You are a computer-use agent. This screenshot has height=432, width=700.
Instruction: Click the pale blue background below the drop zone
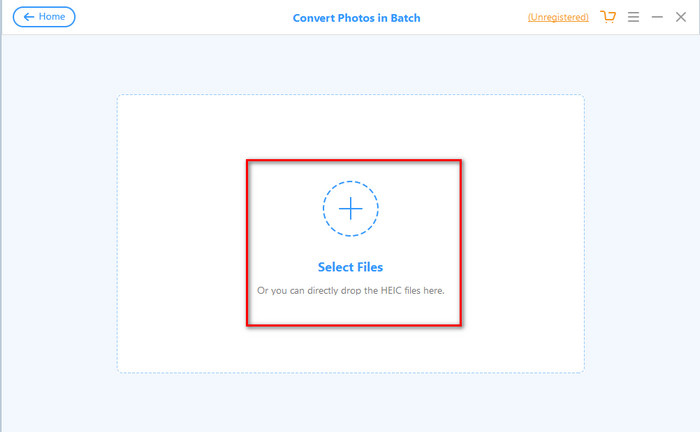coord(350,403)
